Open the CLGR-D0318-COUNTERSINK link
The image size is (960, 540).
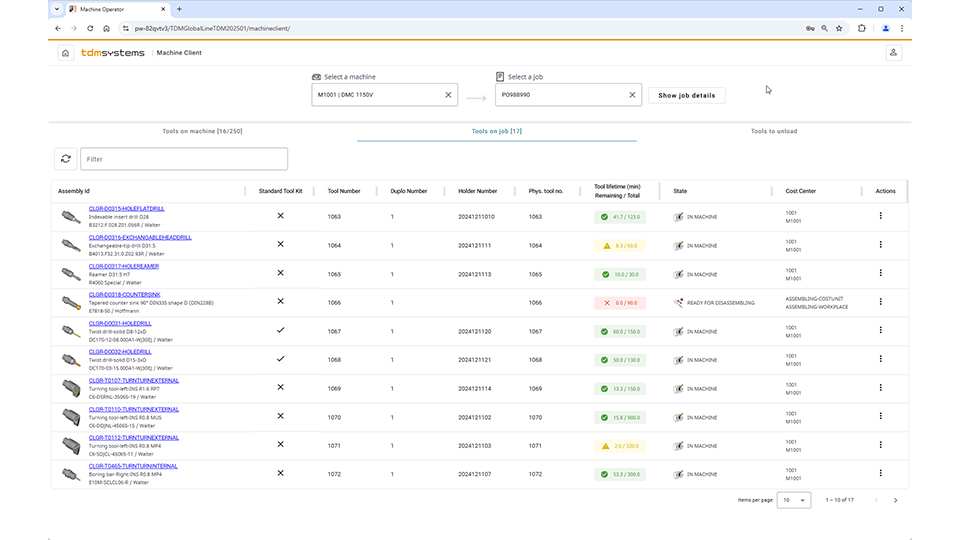click(x=124, y=294)
